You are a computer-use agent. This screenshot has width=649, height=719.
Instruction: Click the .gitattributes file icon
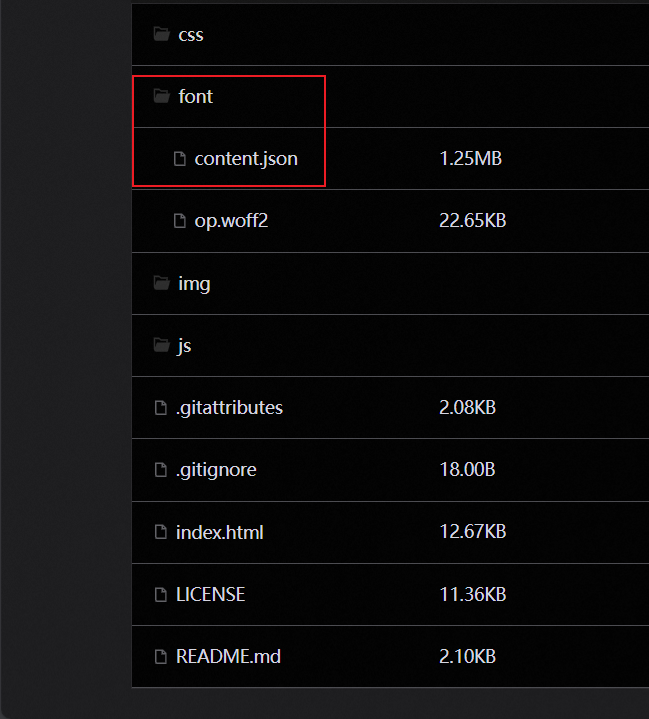161,407
